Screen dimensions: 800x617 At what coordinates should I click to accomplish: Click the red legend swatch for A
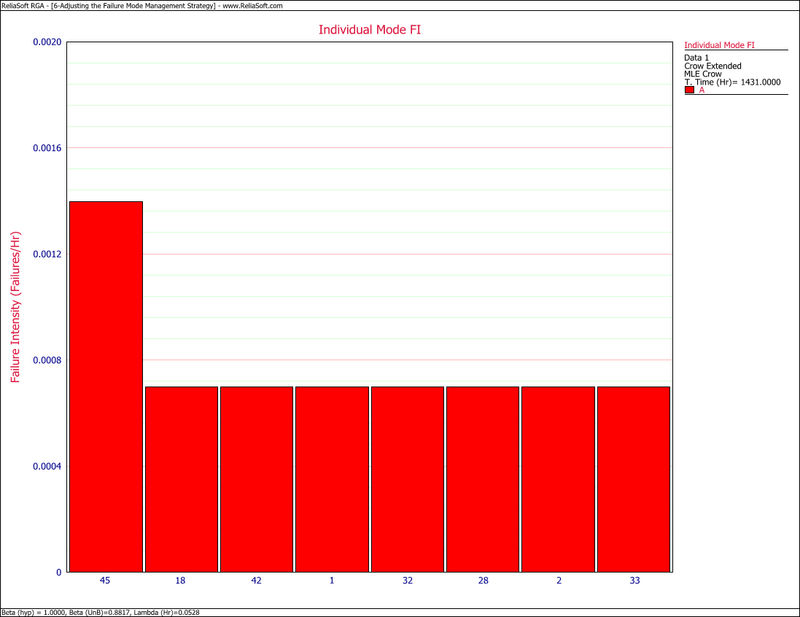point(689,90)
